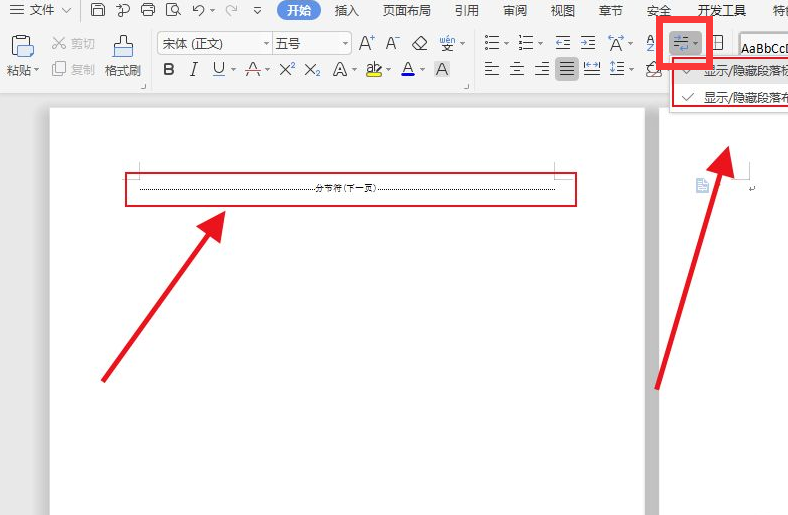Apply blue font color A
This screenshot has width=788, height=515.
[x=408, y=69]
